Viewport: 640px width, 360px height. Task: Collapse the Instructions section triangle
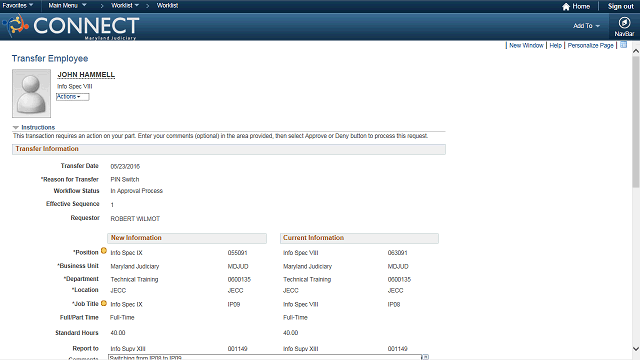click(x=16, y=127)
